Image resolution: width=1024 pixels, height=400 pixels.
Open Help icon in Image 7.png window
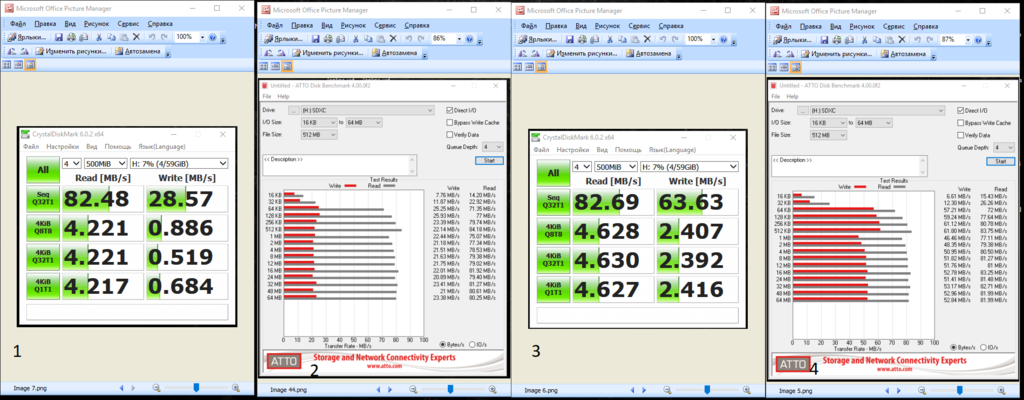point(212,37)
